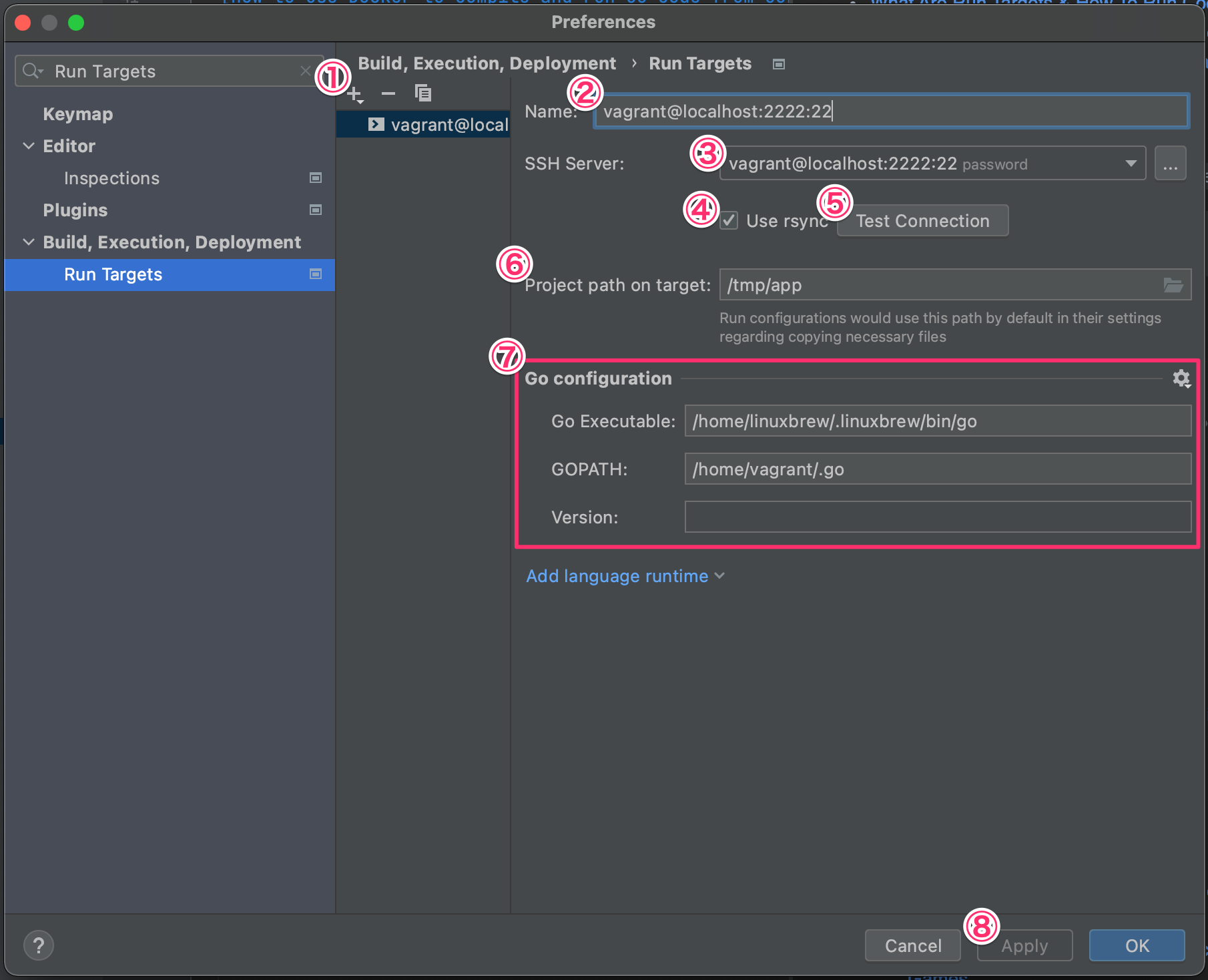This screenshot has height=980, width=1208.
Task: Select Inspections in settings tree
Action: (111, 178)
